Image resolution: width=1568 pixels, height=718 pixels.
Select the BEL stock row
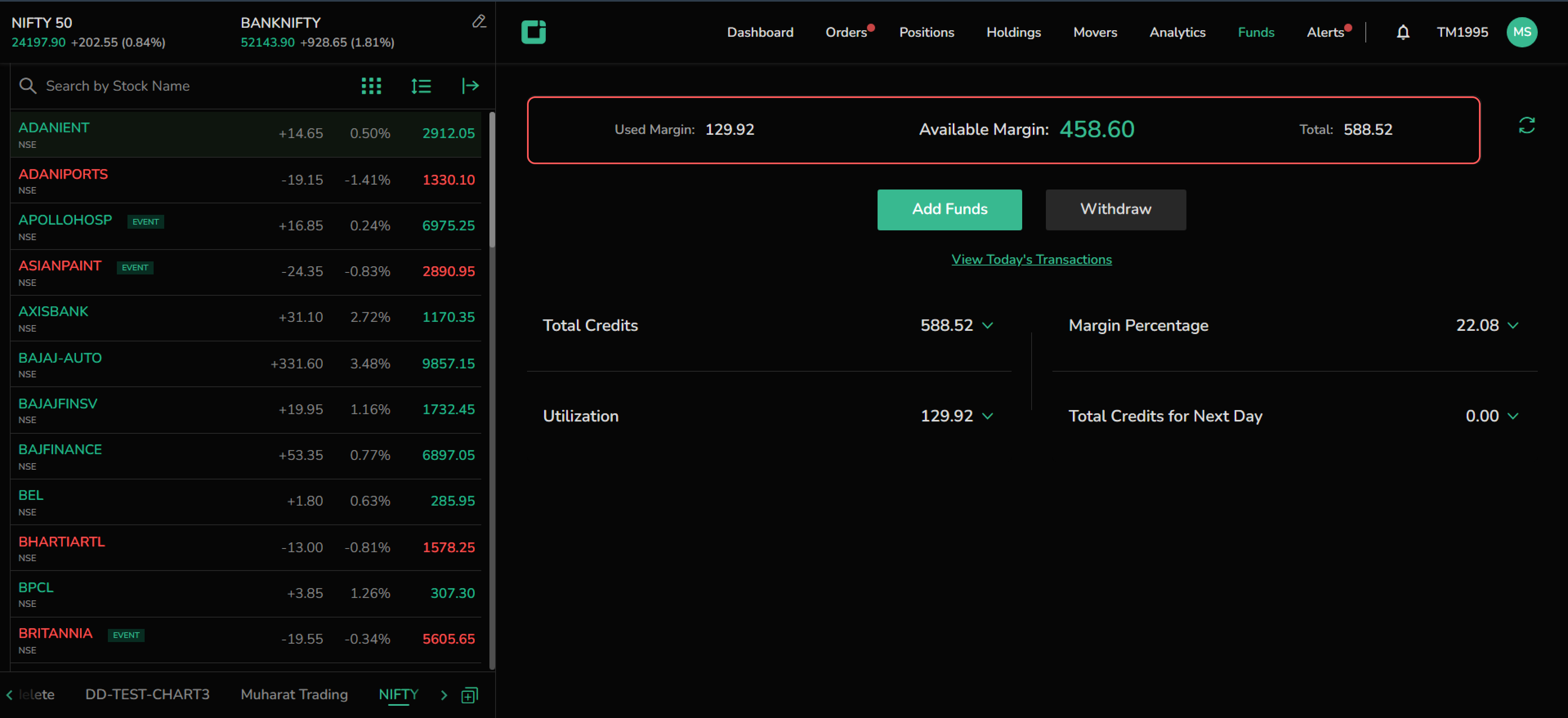coord(246,502)
